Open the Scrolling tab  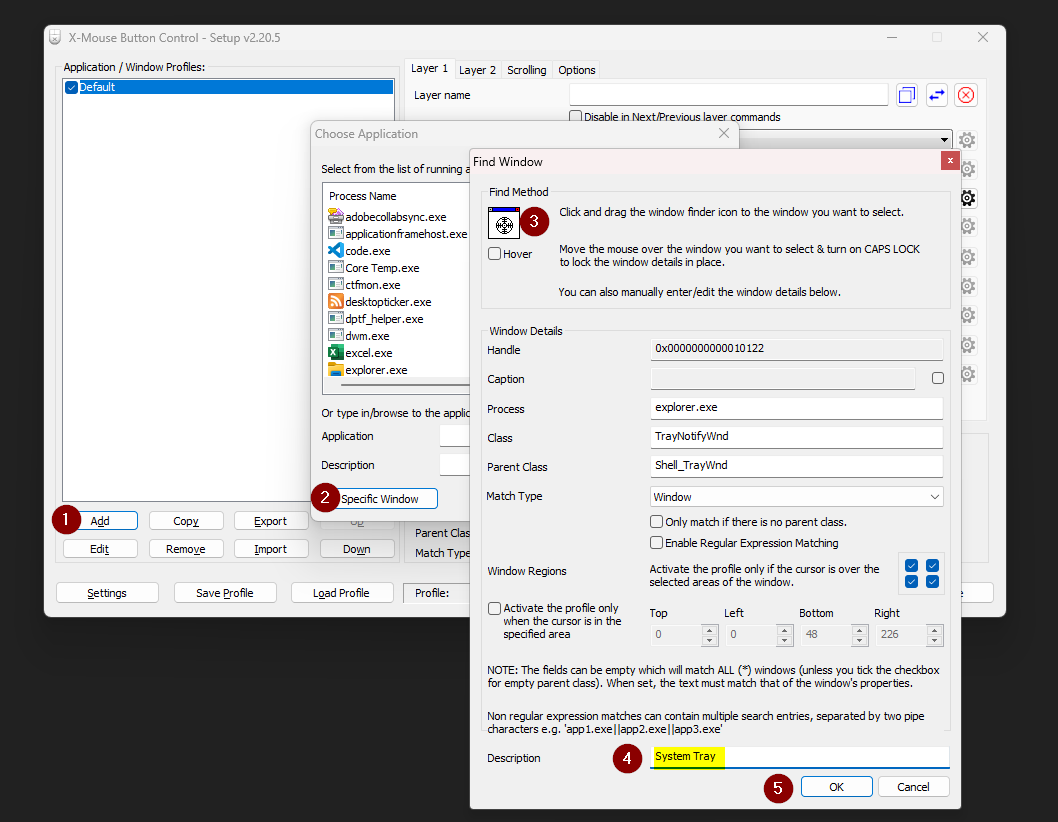tap(526, 70)
